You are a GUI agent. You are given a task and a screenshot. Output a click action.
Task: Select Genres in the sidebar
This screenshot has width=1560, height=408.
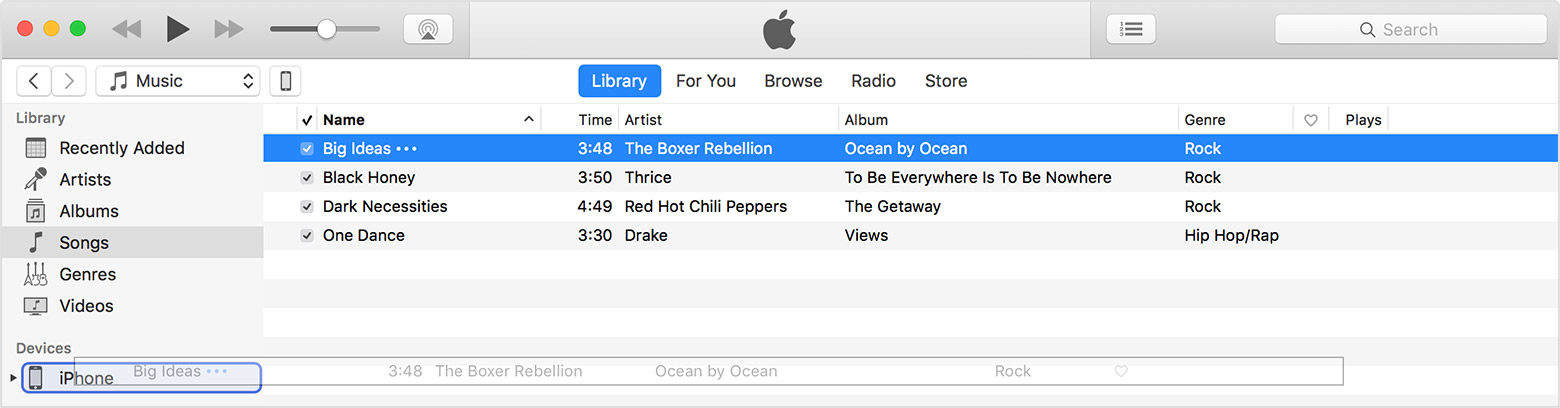pyautogui.click(x=132, y=274)
